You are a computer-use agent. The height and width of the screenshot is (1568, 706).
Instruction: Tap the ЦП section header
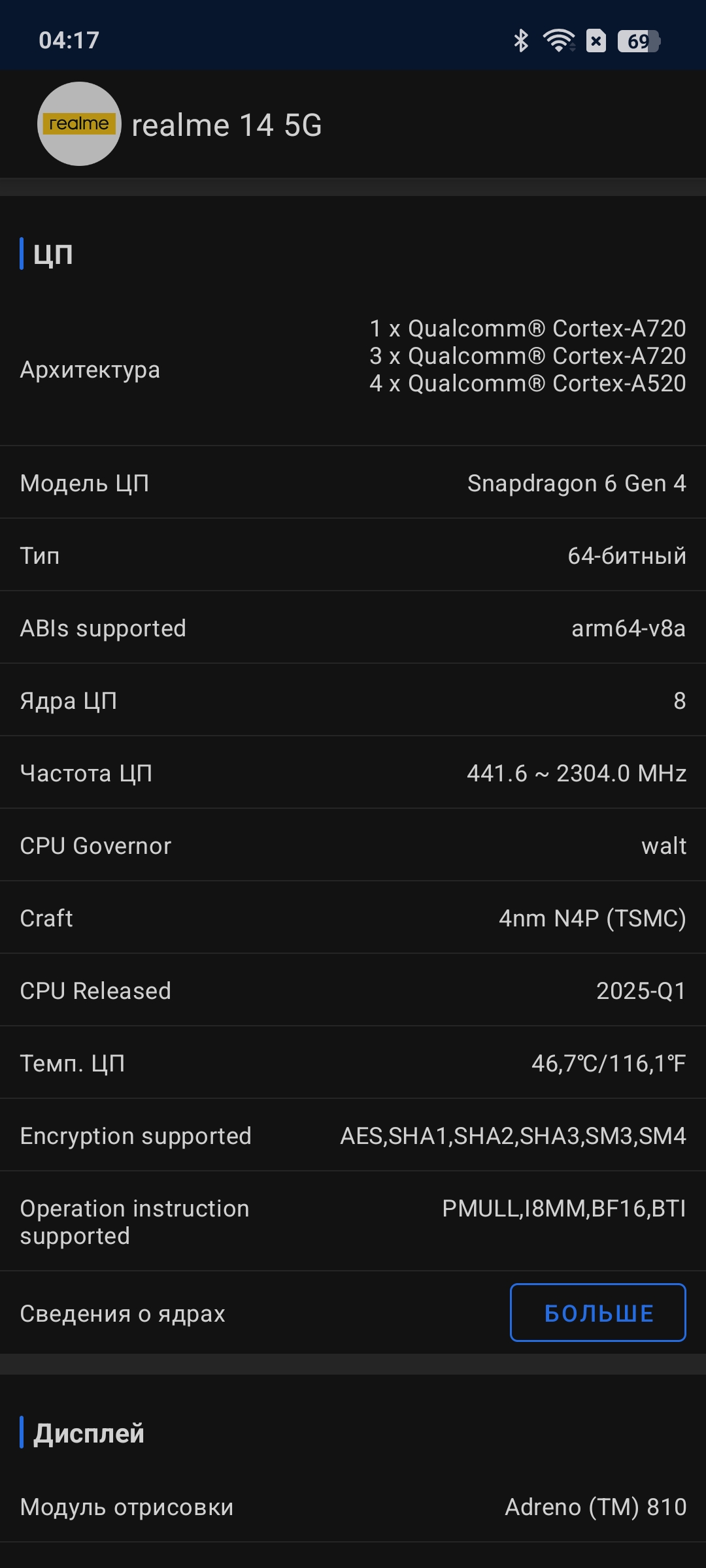point(53,253)
